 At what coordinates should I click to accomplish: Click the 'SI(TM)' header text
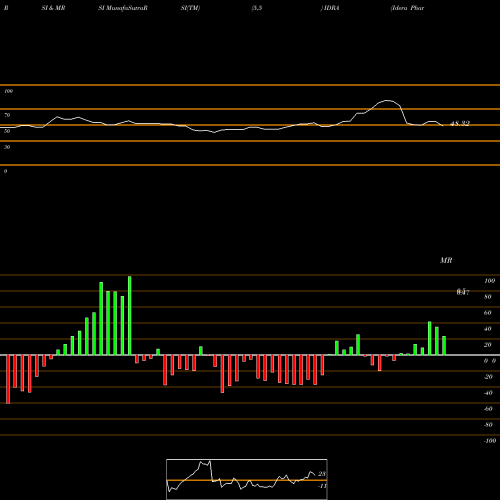click(x=190, y=8)
